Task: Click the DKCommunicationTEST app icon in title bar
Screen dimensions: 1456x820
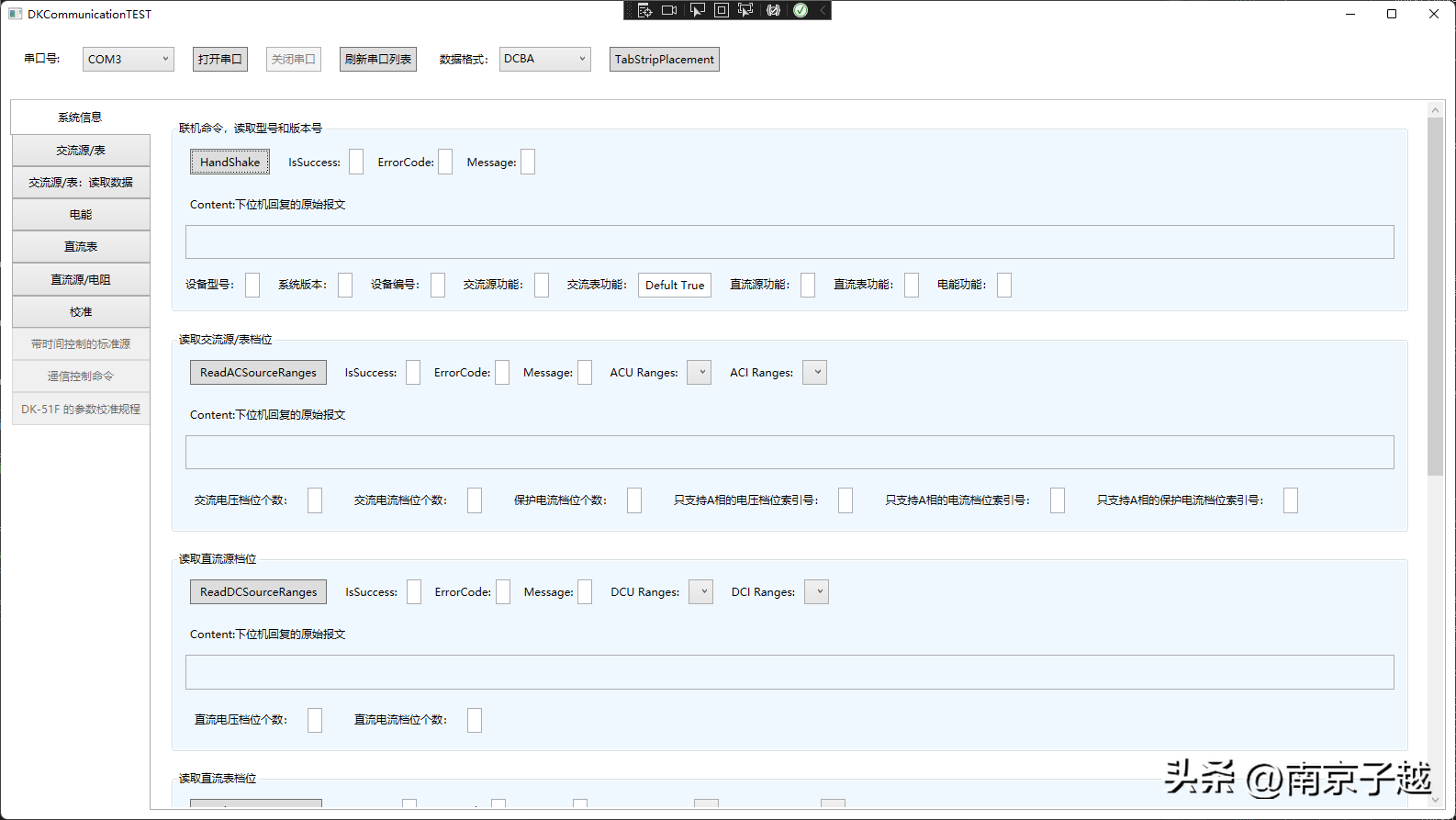Action: coord(15,14)
